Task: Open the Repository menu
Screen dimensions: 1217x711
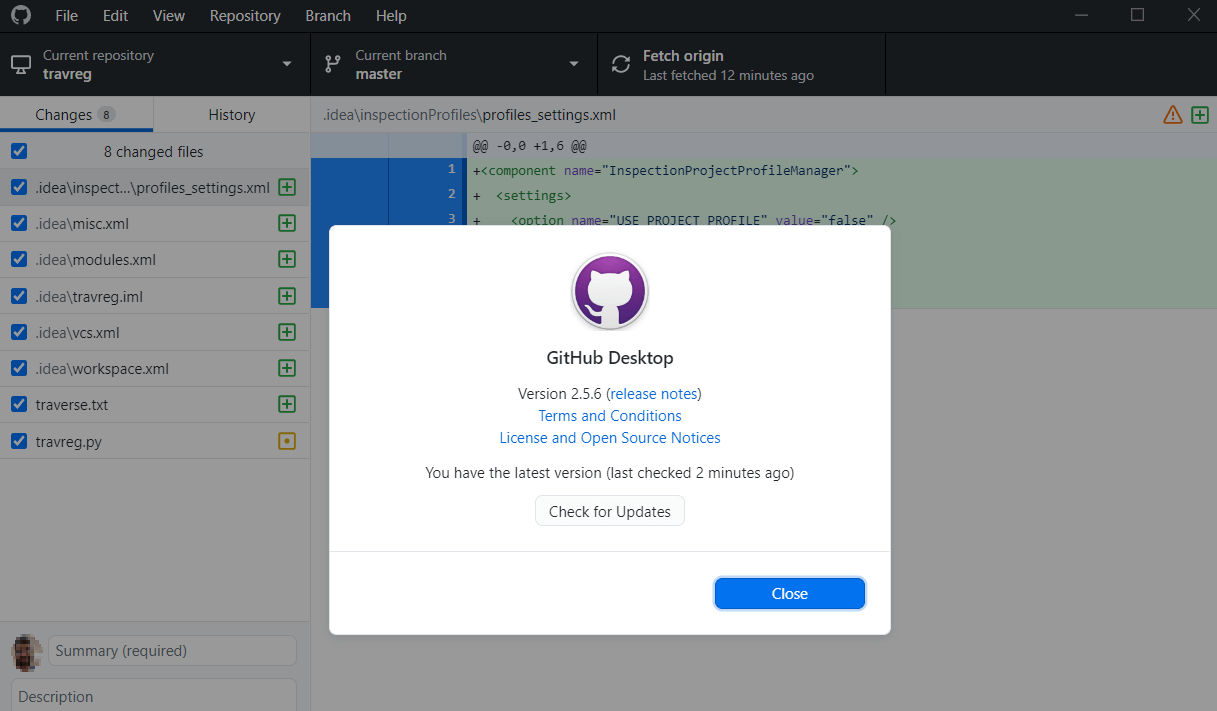Action: pyautogui.click(x=245, y=16)
